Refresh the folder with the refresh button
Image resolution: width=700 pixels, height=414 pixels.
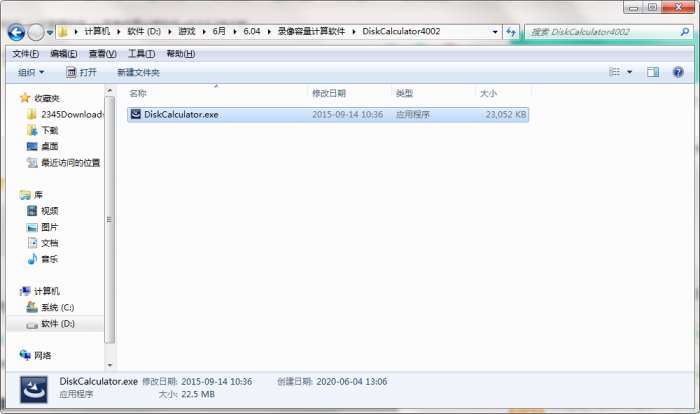click(511, 32)
